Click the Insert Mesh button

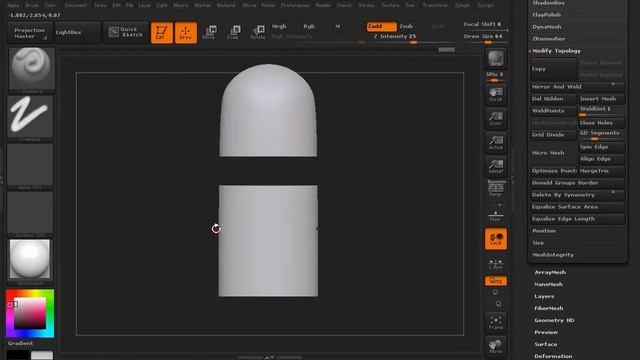pyautogui.click(x=602, y=99)
